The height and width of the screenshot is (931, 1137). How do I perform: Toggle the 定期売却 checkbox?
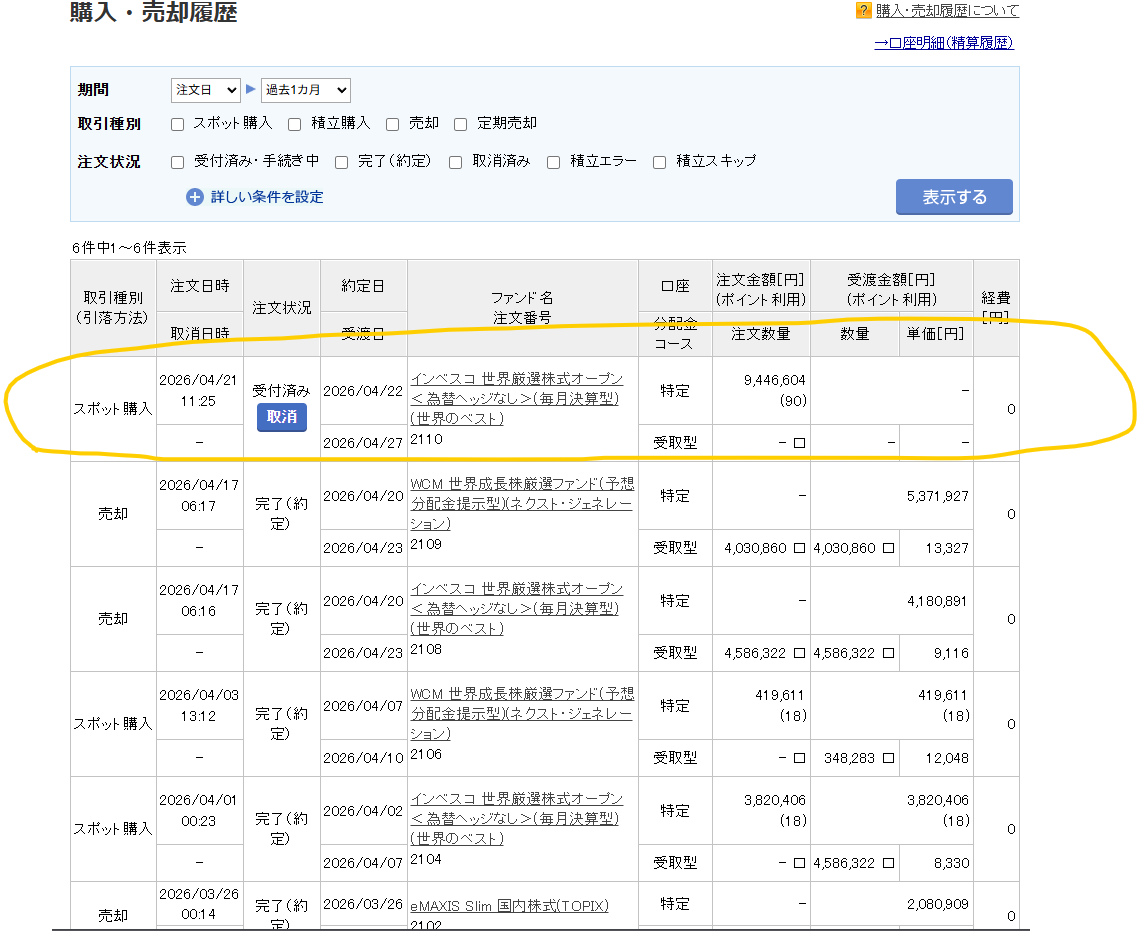461,124
